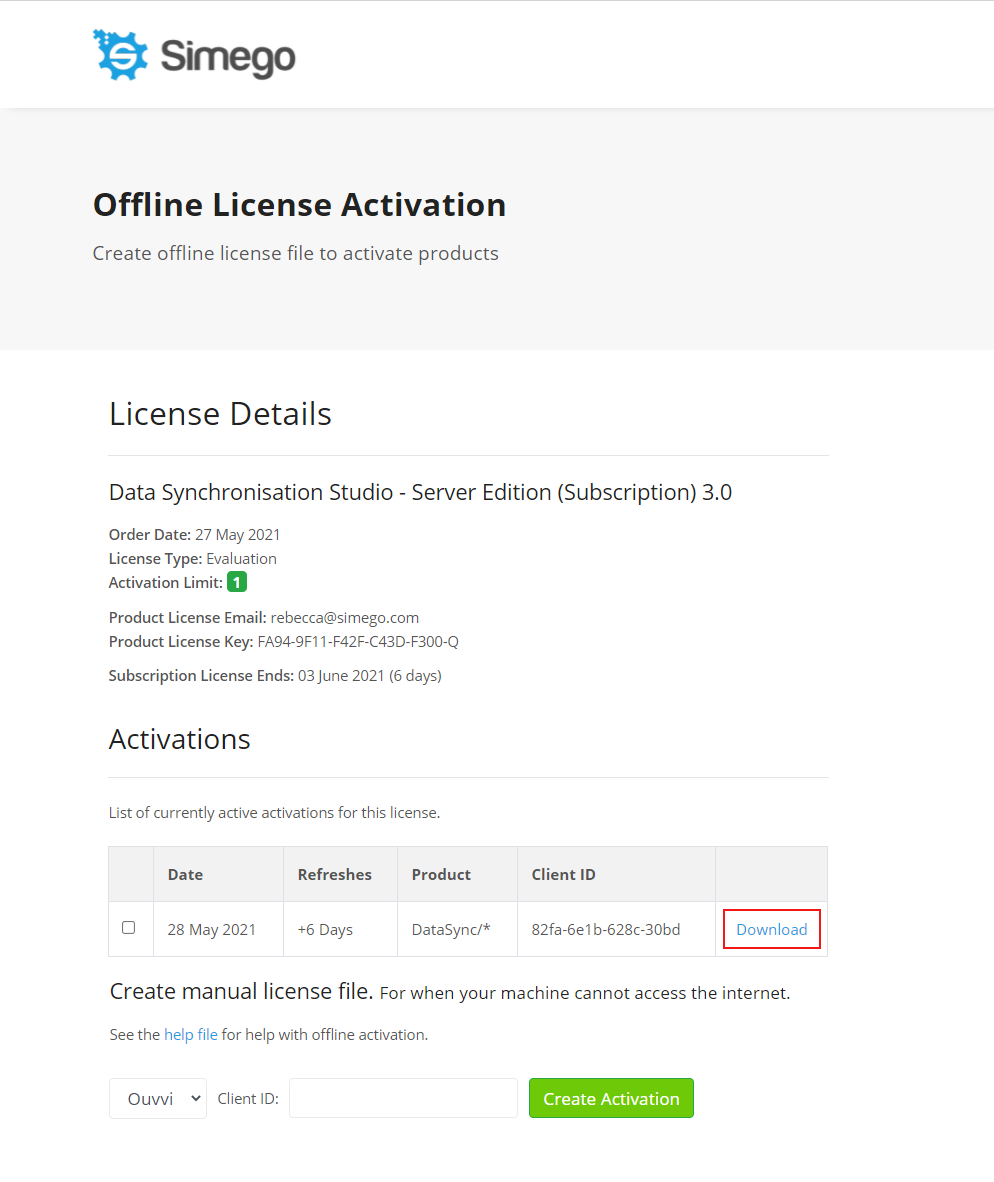Click the Create manual license file heading
This screenshot has height=1182, width=994.
tap(241, 991)
